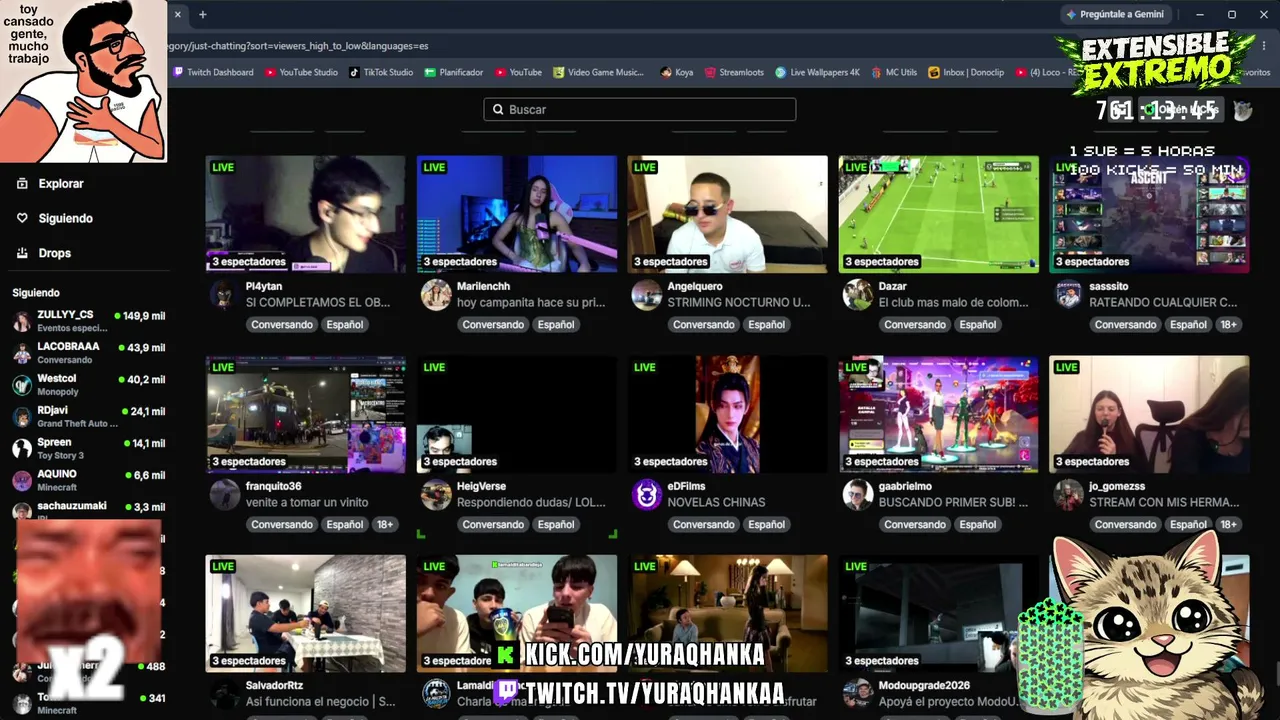
Task: Click stream title 'venite a tomar un vinito'
Action: tap(307, 502)
